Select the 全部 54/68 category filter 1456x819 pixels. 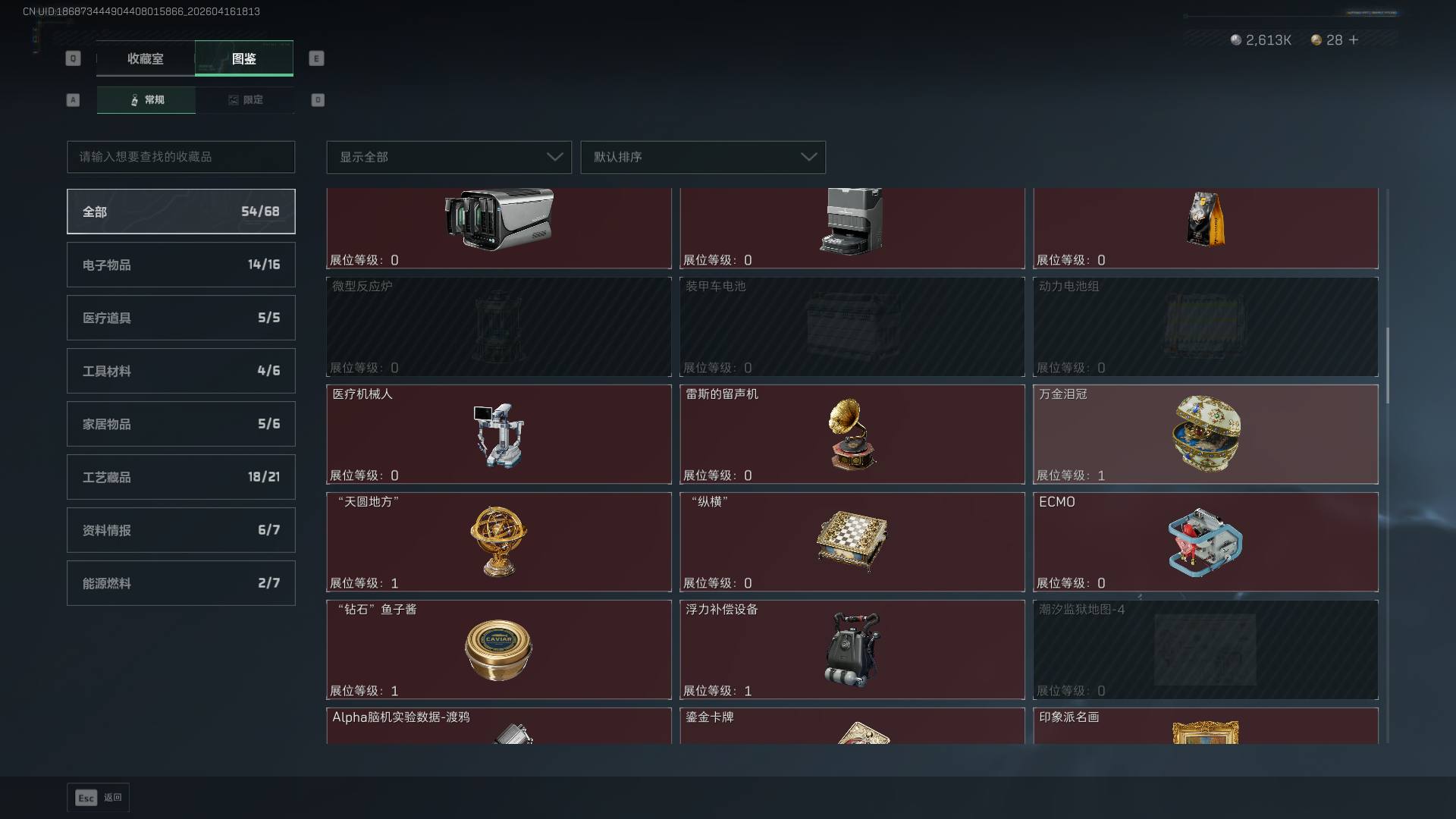(181, 212)
